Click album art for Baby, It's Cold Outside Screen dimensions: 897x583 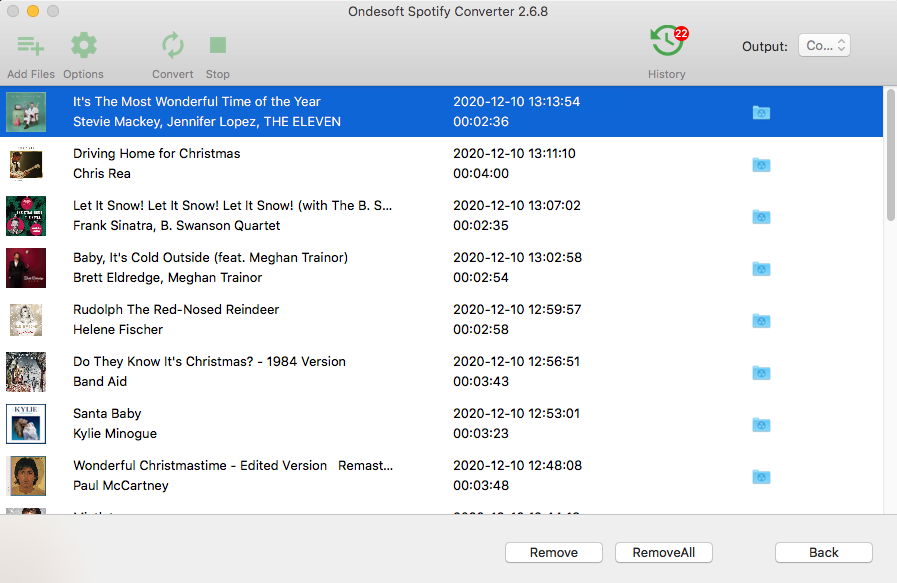(26, 268)
